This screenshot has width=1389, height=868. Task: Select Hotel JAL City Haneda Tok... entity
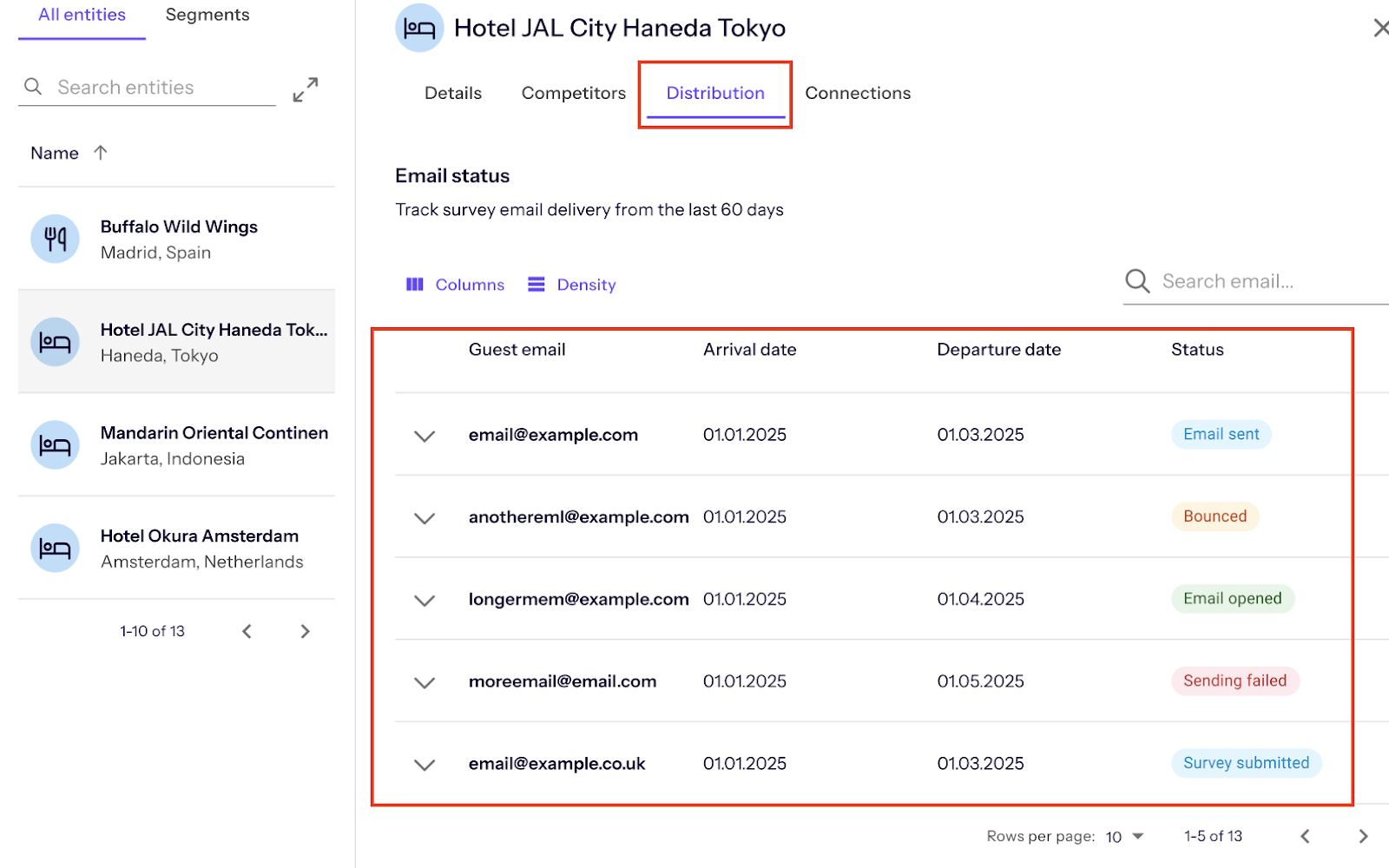176,342
